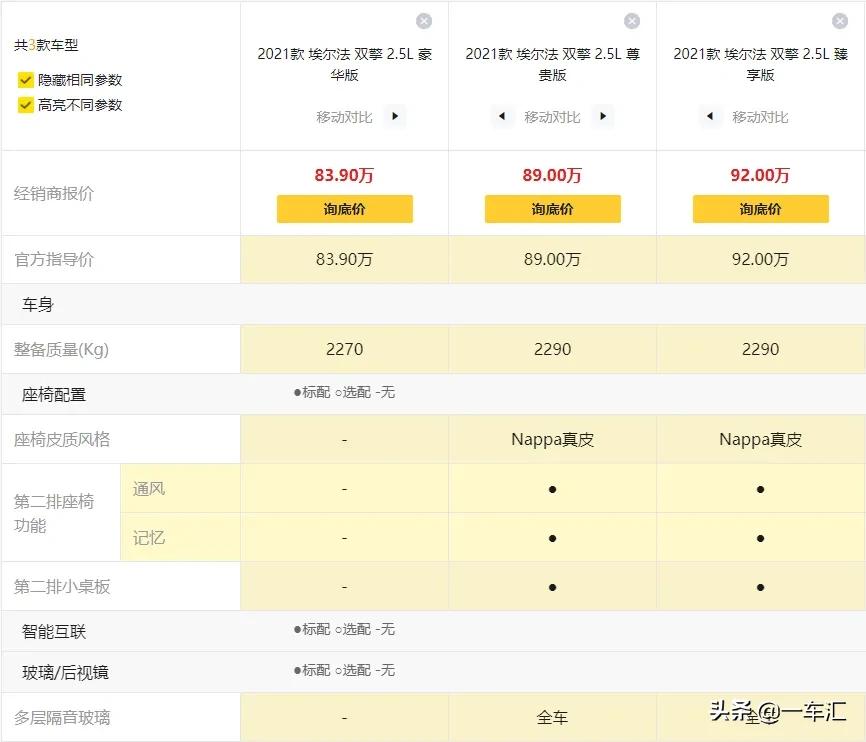
Task: Toggle the 高亮不同参数 checkbox
Action: pos(25,104)
